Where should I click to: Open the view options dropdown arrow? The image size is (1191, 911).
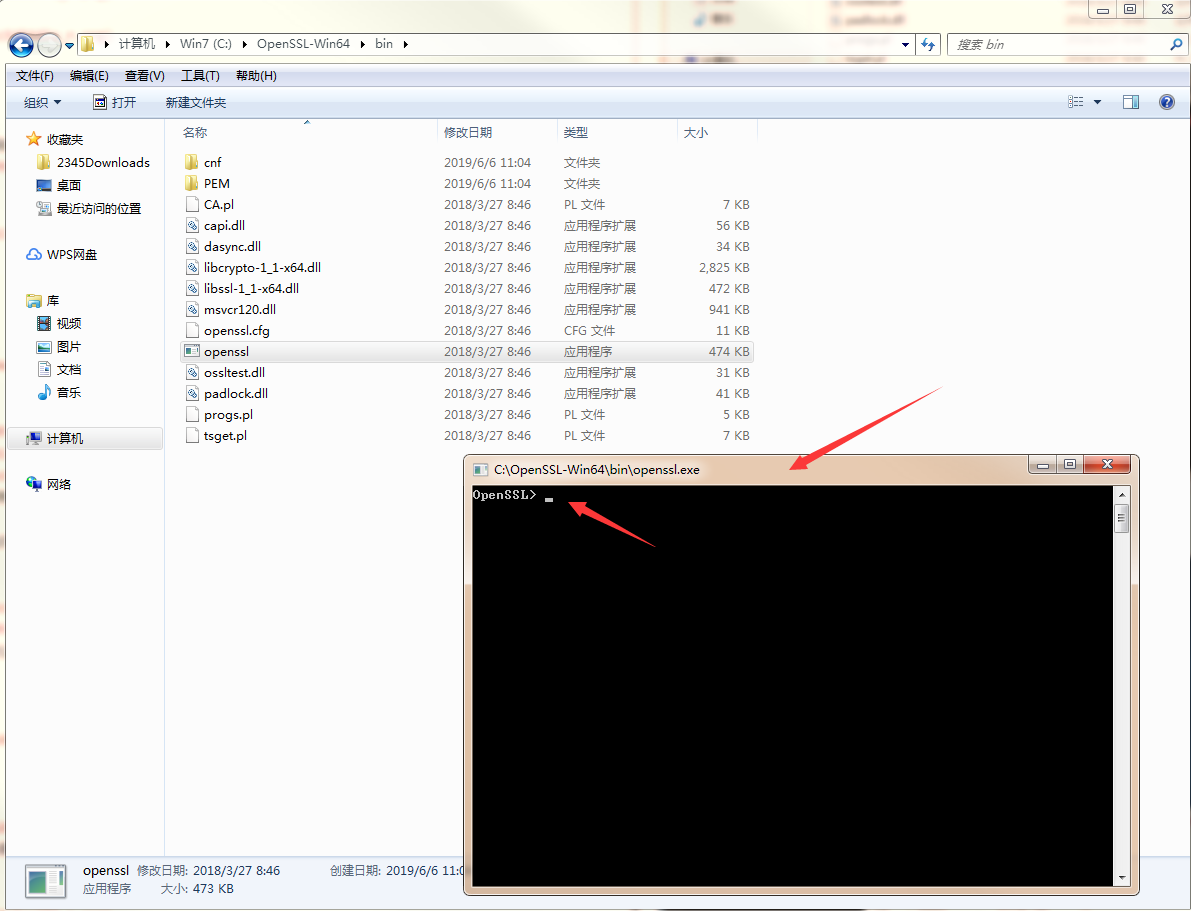[x=1097, y=103]
